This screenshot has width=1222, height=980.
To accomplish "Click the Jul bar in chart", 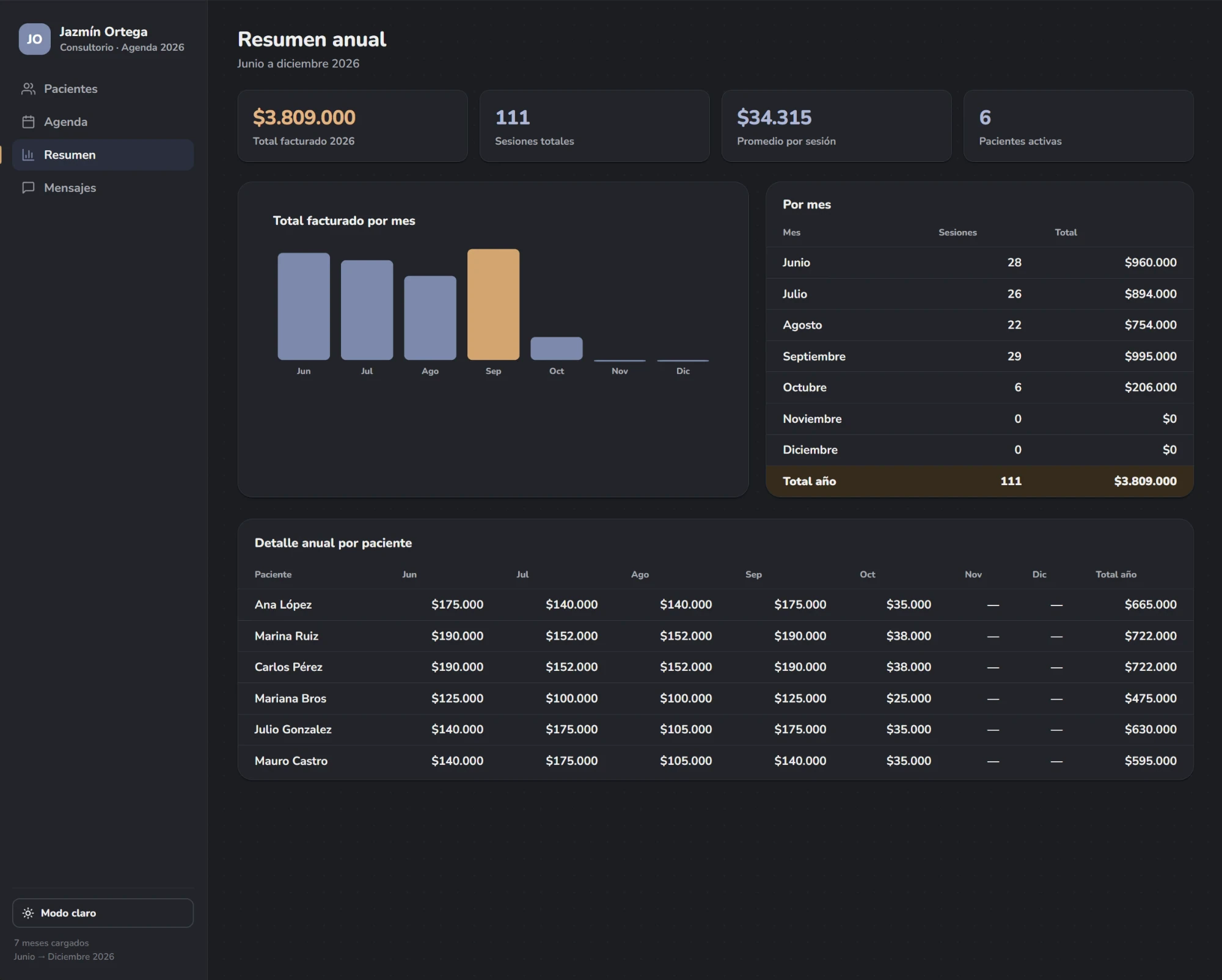I will [x=367, y=310].
